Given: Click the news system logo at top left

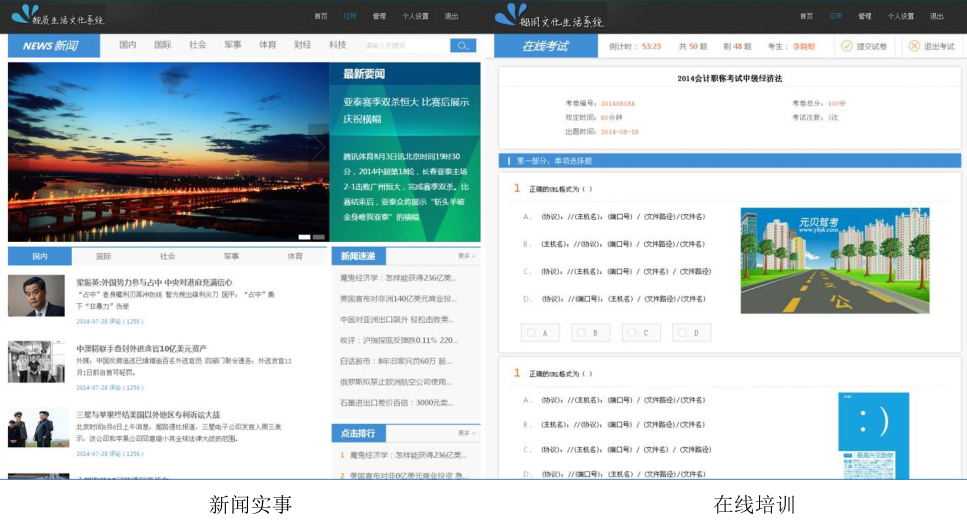Looking at the screenshot, I should tap(57, 16).
